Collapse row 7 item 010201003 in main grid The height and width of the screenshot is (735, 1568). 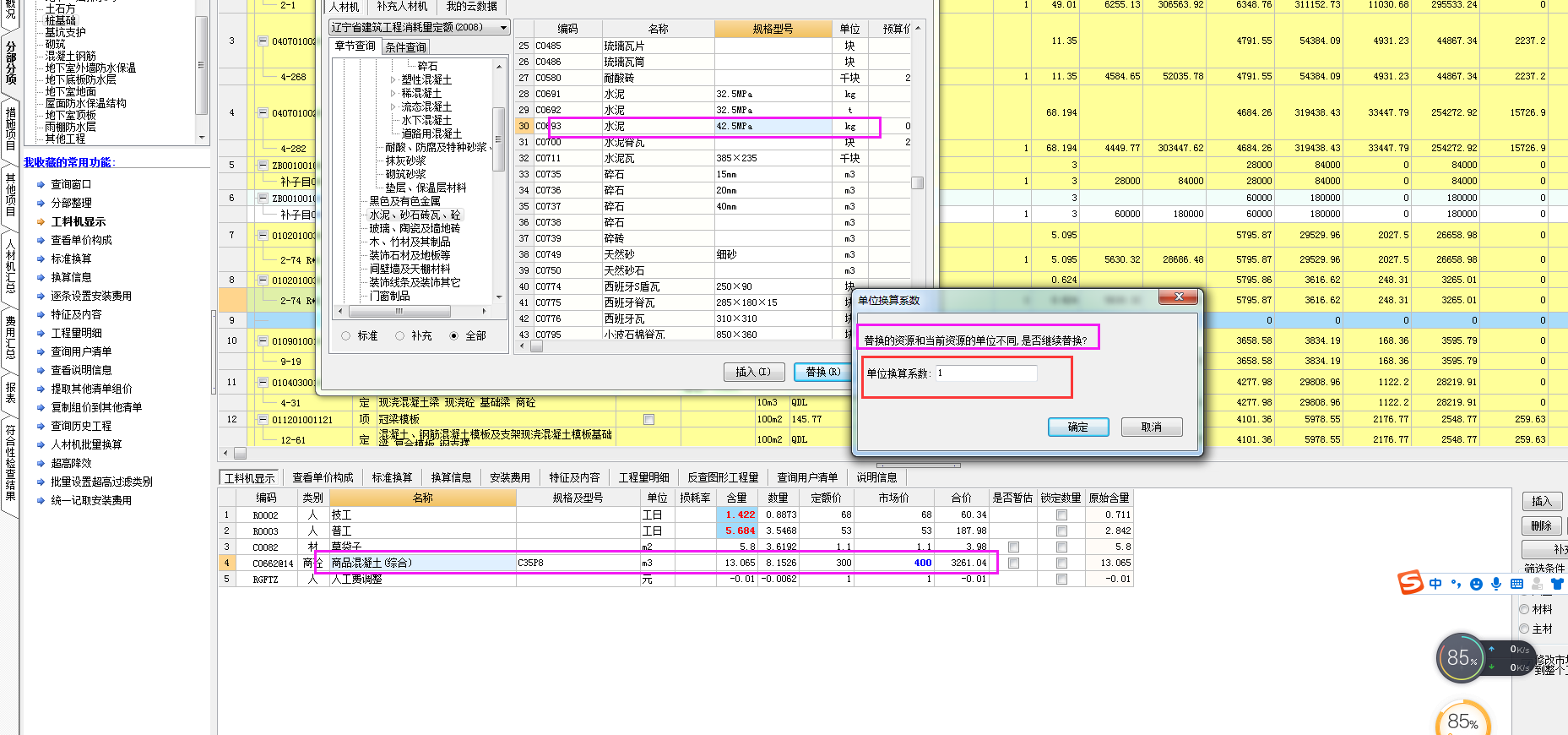click(x=263, y=236)
